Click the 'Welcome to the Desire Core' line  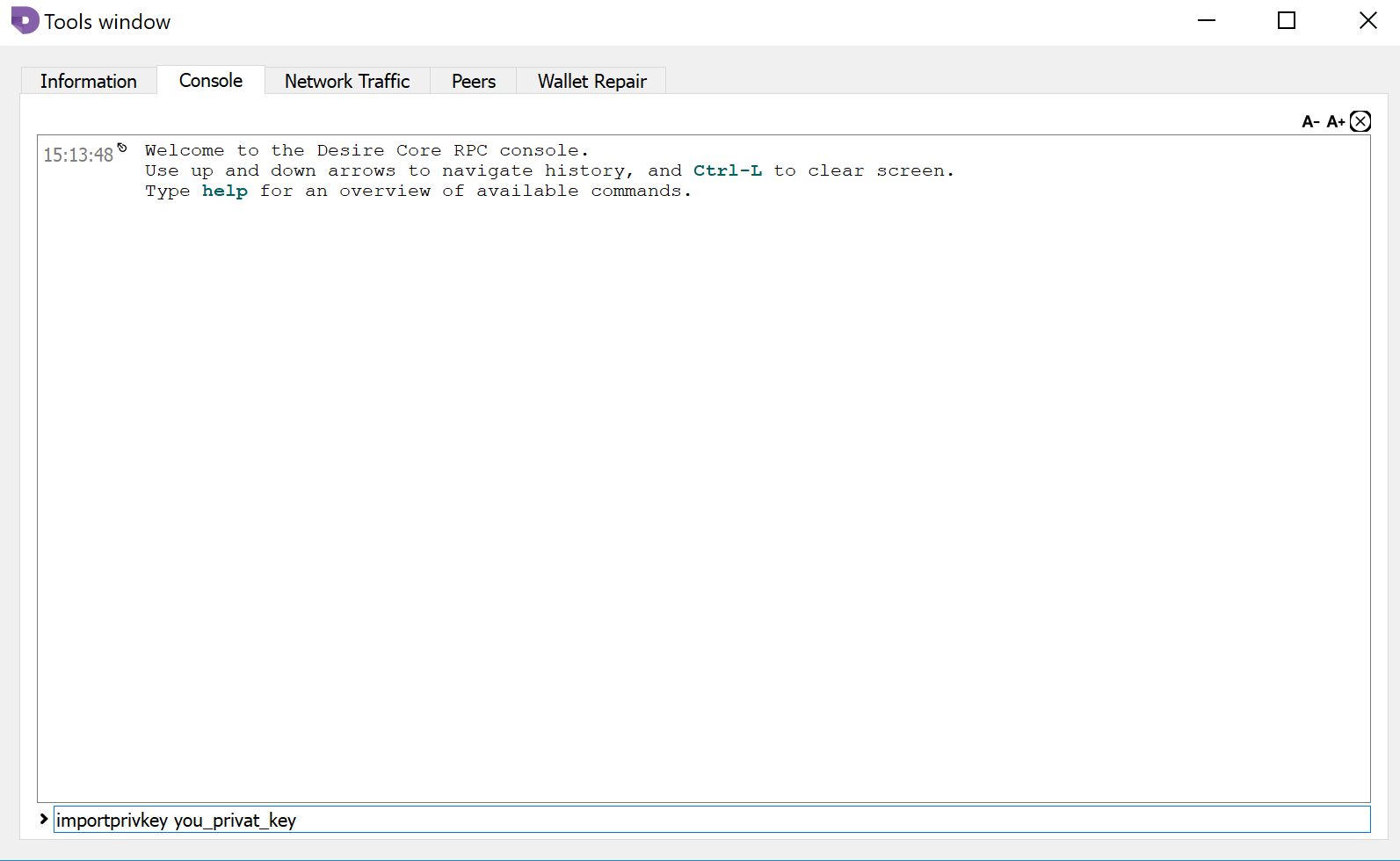(x=366, y=150)
